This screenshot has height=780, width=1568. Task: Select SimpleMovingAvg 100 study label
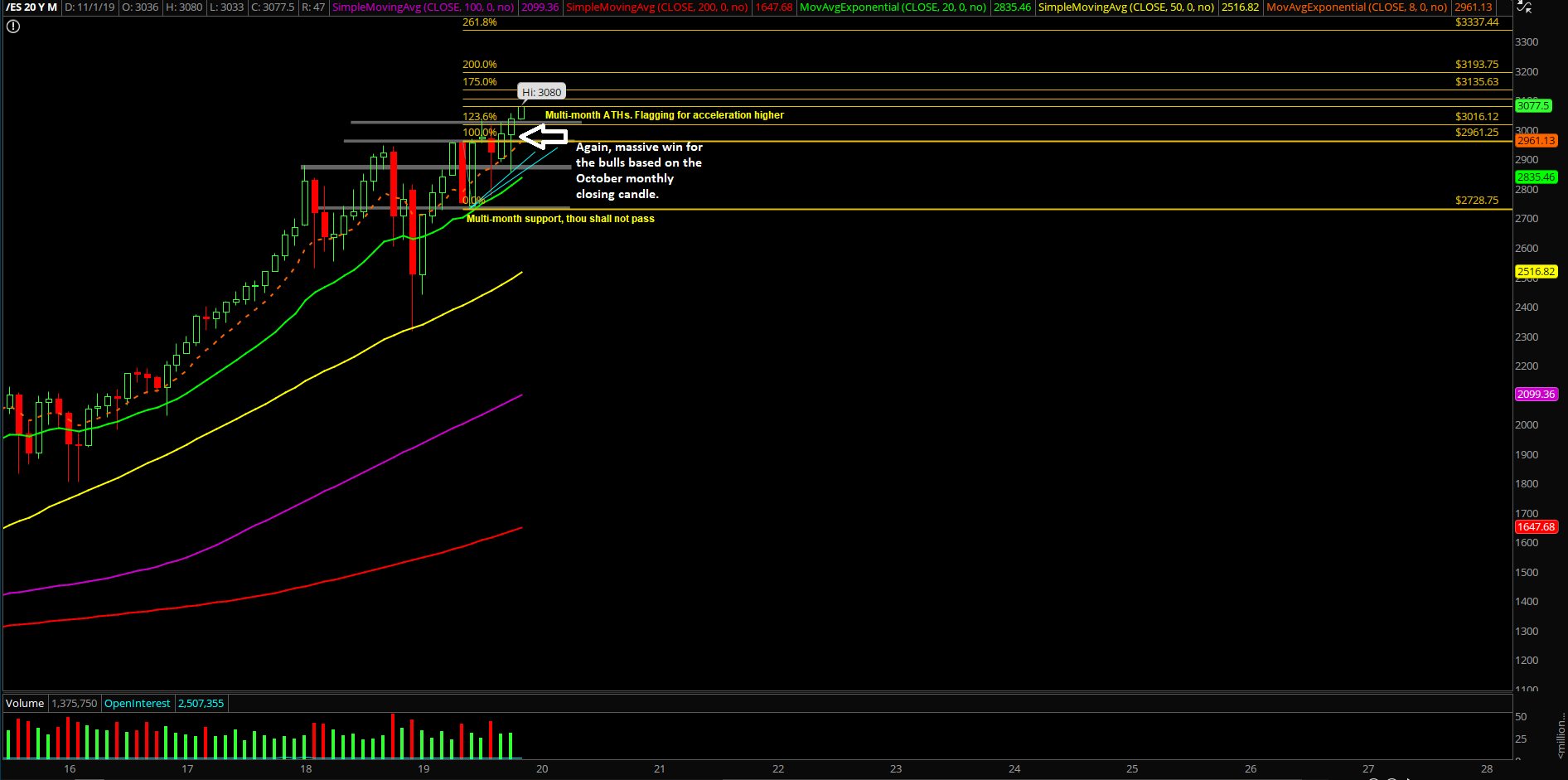[x=423, y=7]
